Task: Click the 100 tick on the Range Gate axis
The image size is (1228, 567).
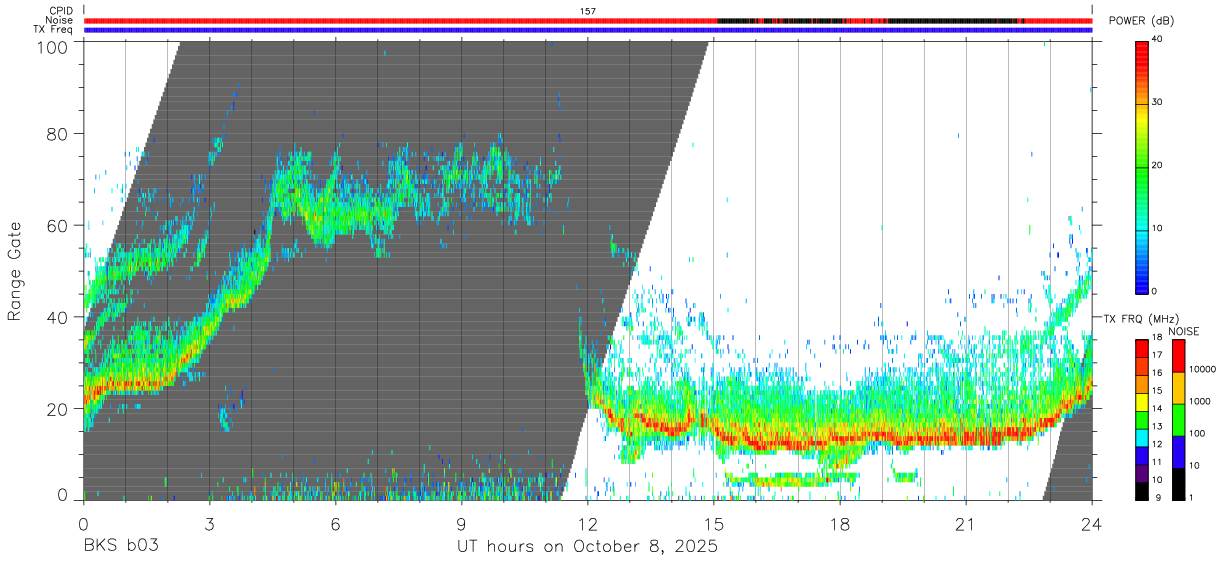Action: coord(54,47)
